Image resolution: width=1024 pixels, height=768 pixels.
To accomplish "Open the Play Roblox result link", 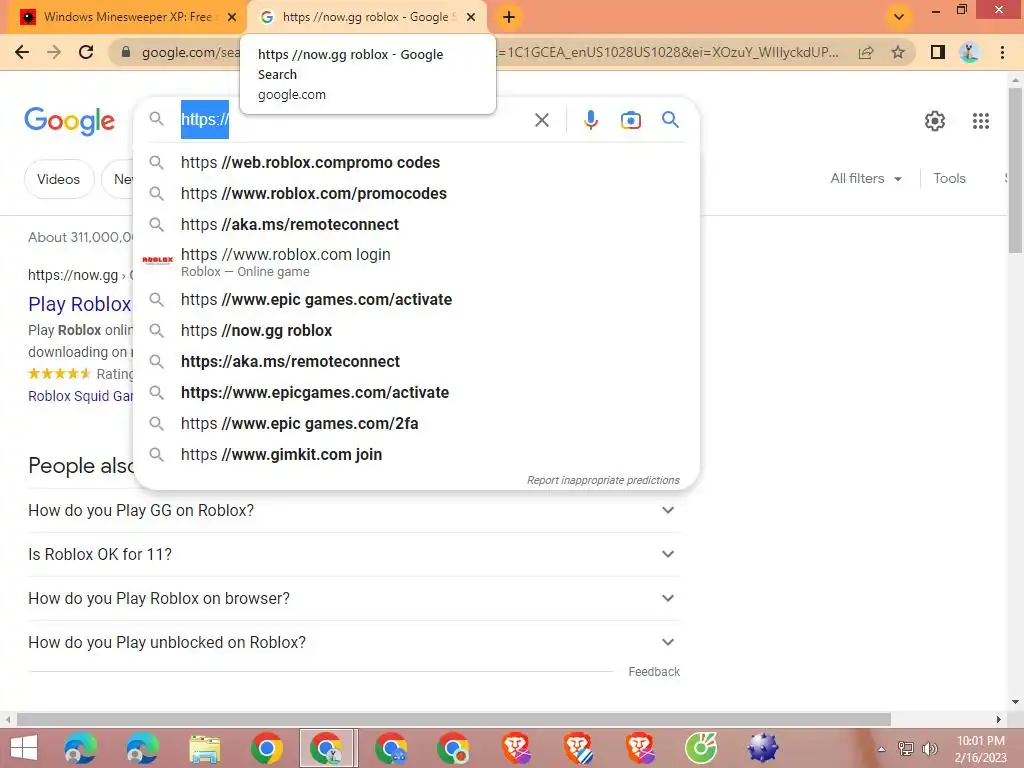I will point(80,304).
